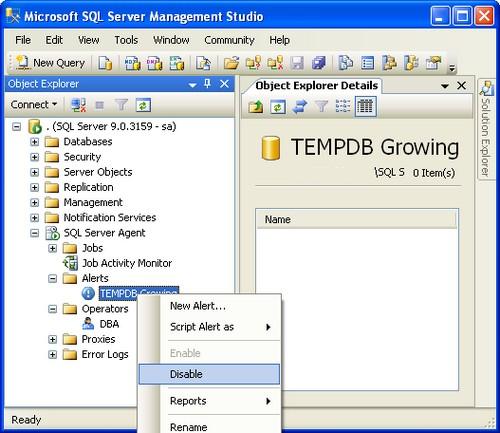Close the Object Explorer Details tab
Viewport: 500px width, 433px height.
(461, 86)
